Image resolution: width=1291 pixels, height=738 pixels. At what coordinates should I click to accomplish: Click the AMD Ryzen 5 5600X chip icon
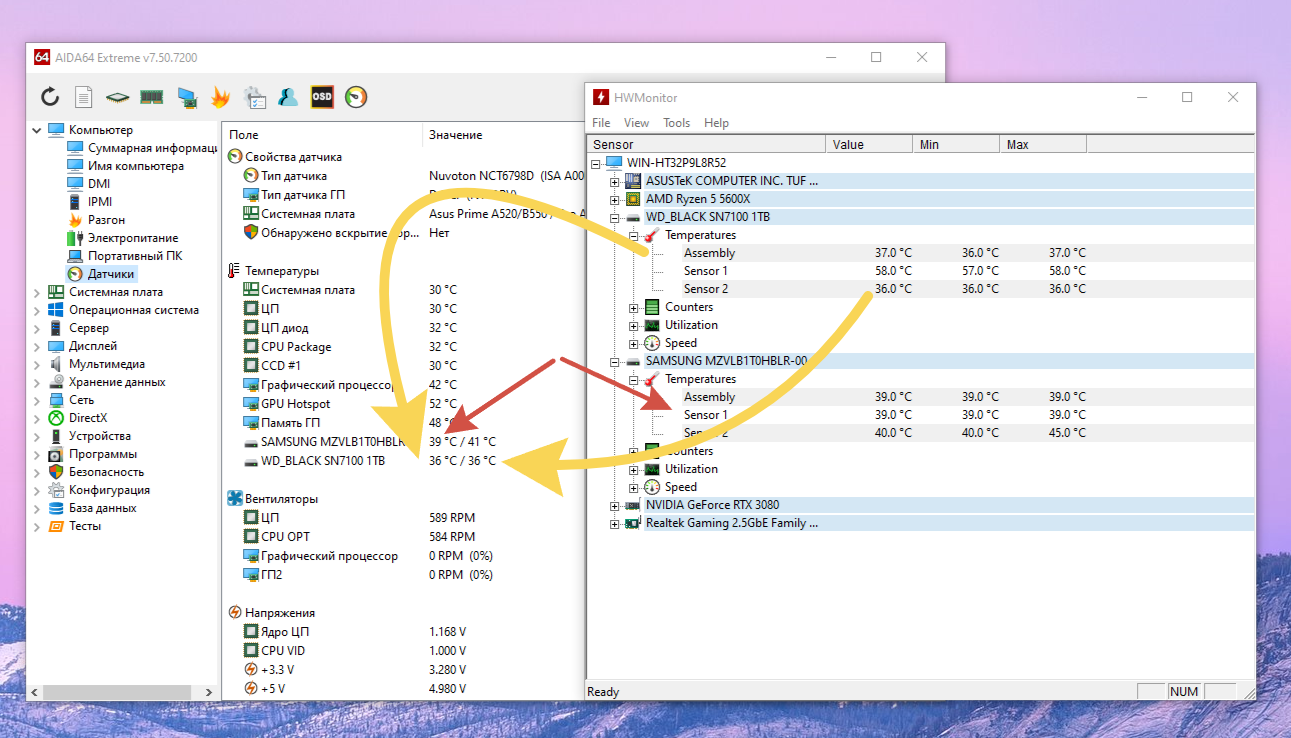click(x=633, y=199)
